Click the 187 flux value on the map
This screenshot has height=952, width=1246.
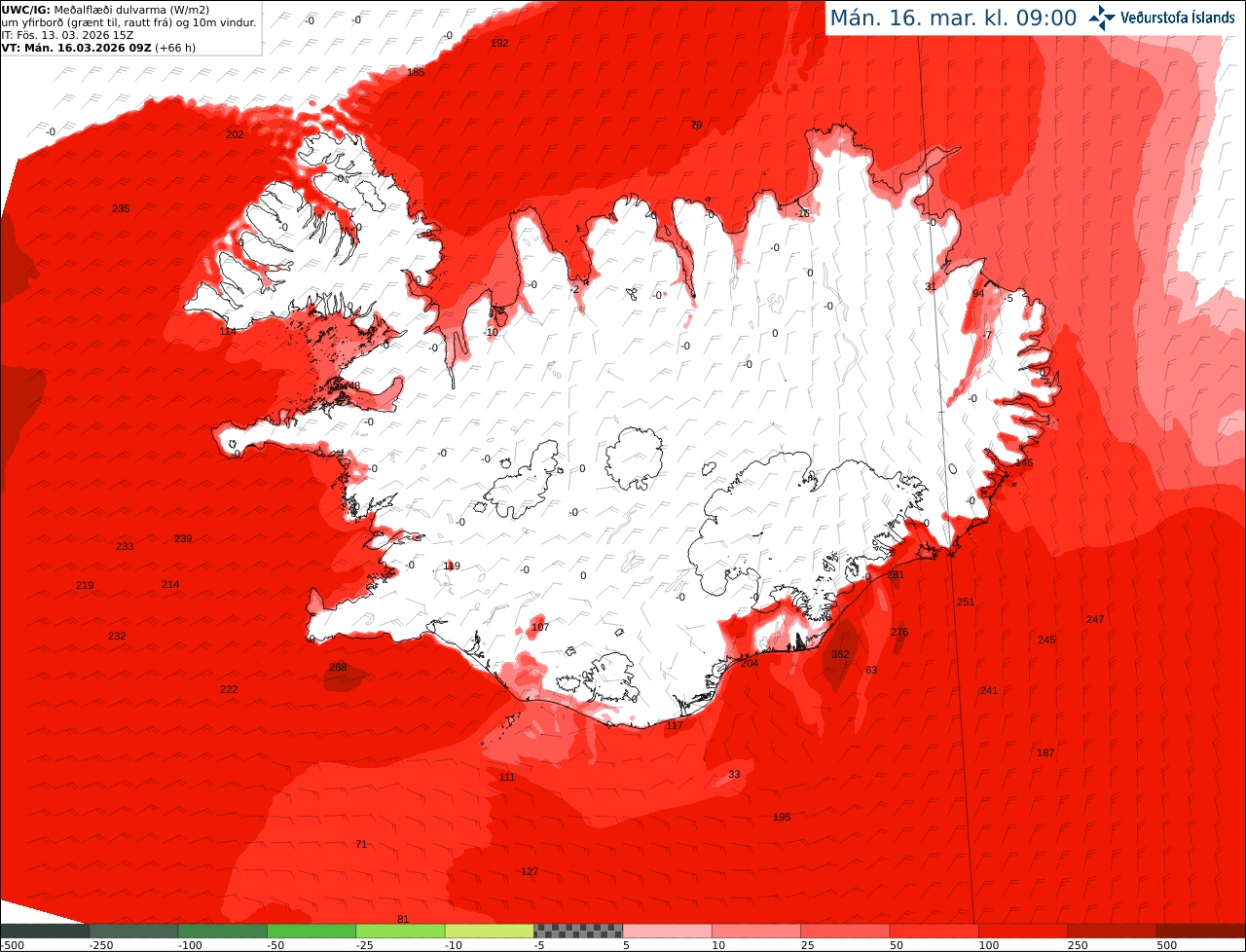[x=1045, y=752]
